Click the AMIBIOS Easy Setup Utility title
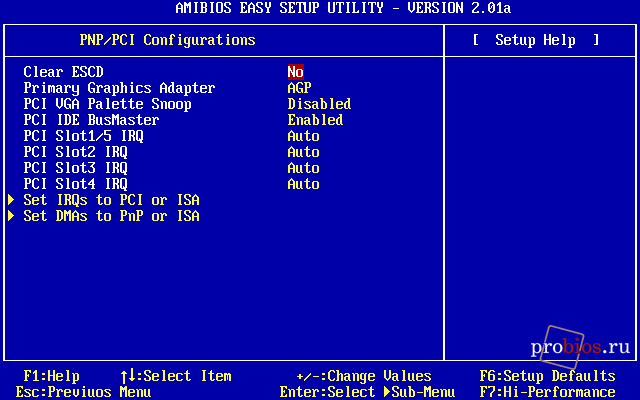This screenshot has height=400, width=640. [343, 8]
